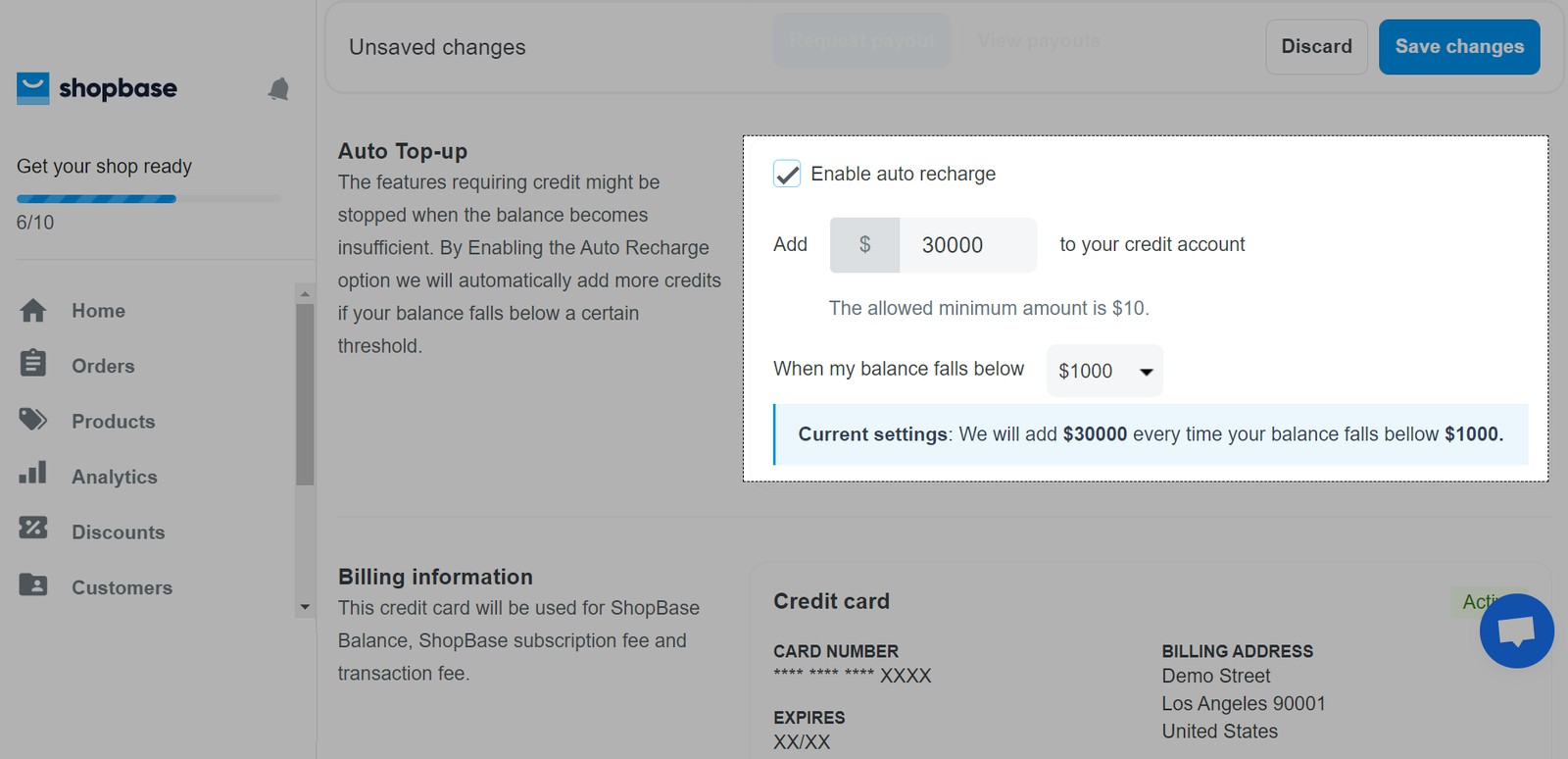
Task: Discard the unsaved changes
Action: [1316, 47]
